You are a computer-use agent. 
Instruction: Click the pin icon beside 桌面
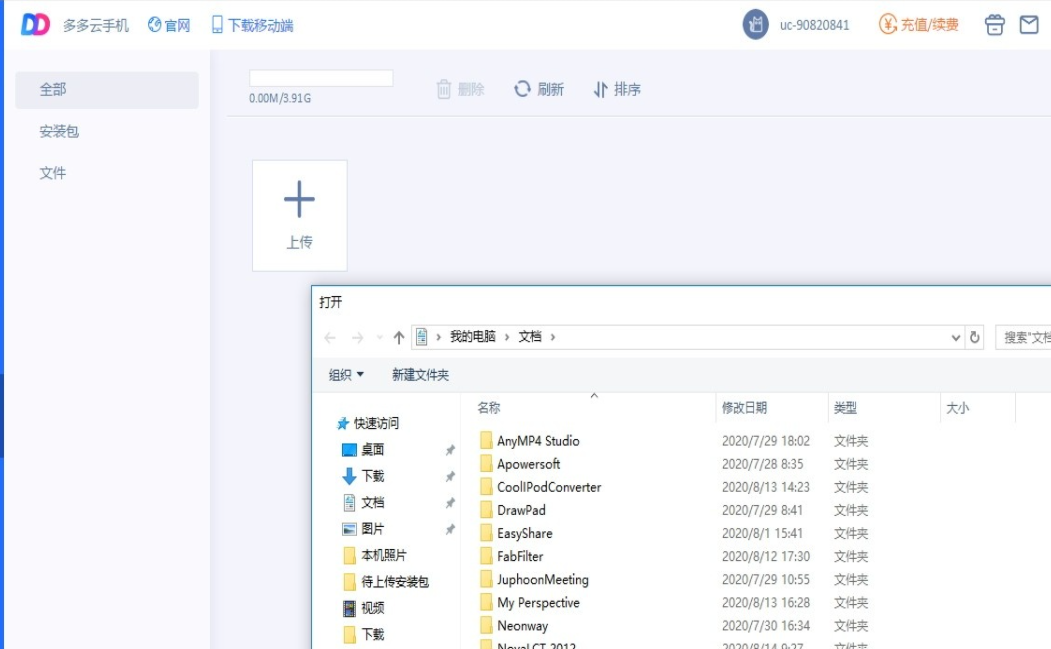[x=450, y=450]
